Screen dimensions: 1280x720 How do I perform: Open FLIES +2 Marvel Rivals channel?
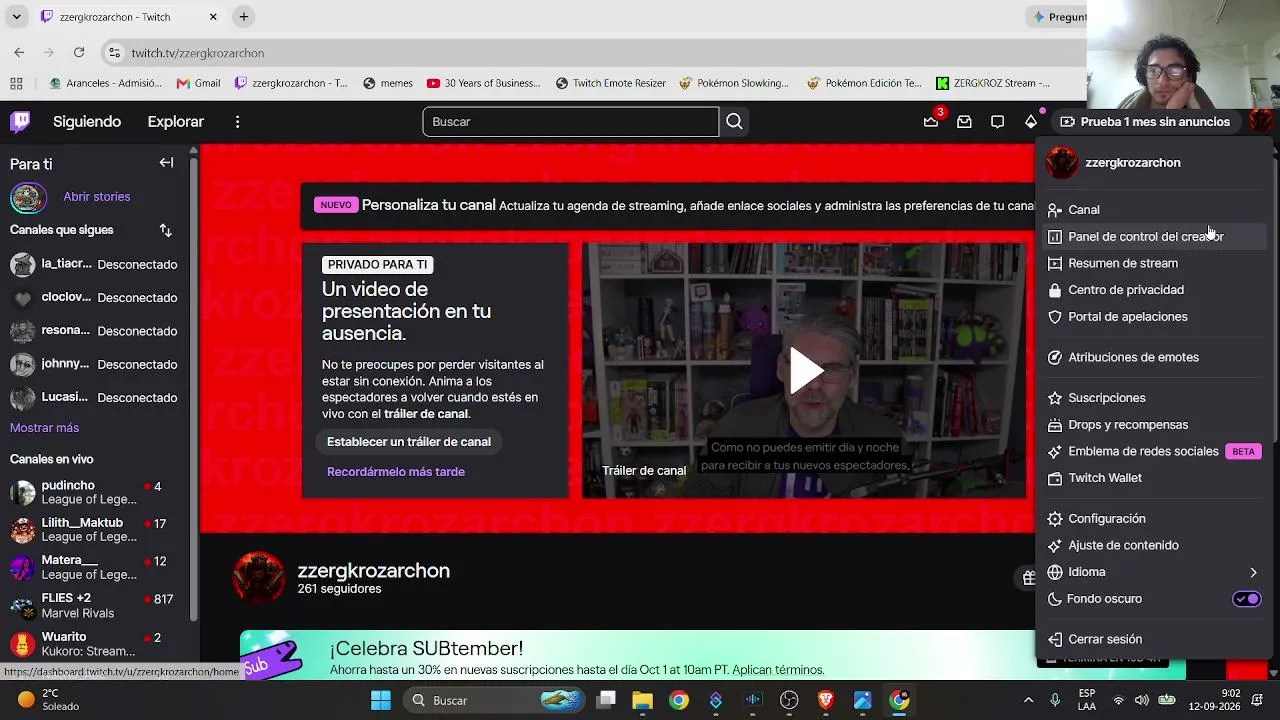(96, 606)
